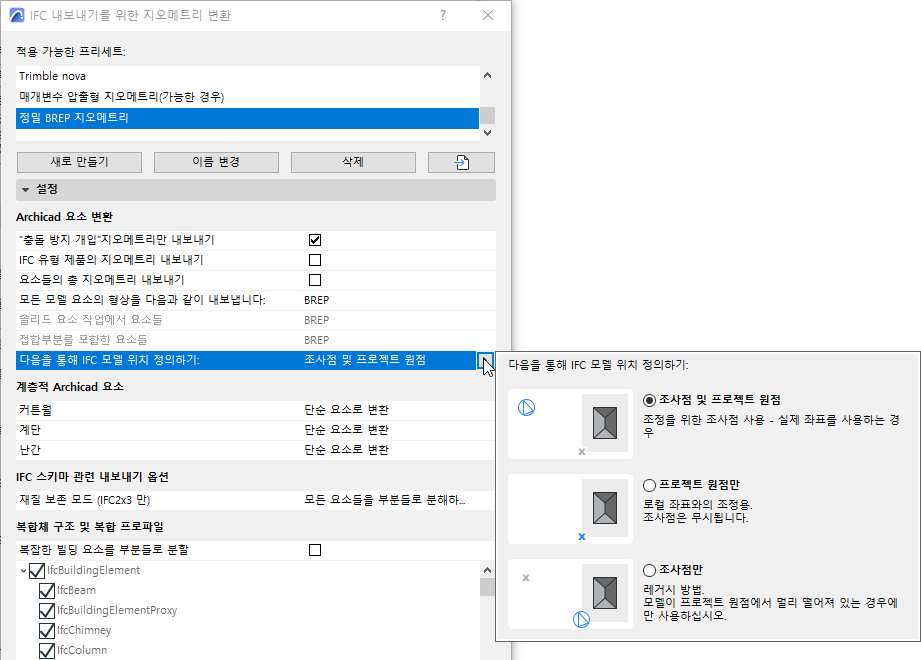Select the 매개변수 압출형 지오메트리 preset
921x660 pixels.
coord(247,97)
